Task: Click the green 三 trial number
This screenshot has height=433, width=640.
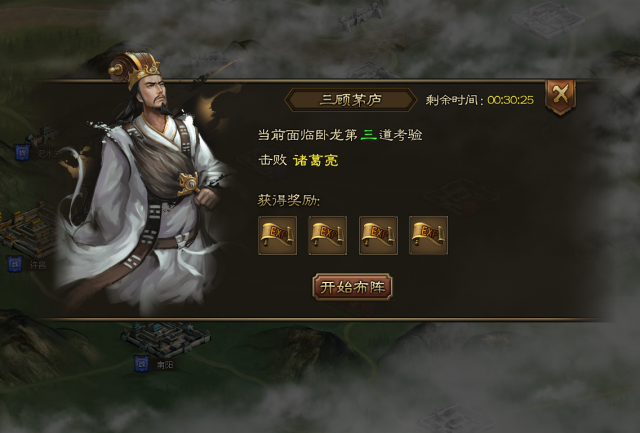Action: 368,135
